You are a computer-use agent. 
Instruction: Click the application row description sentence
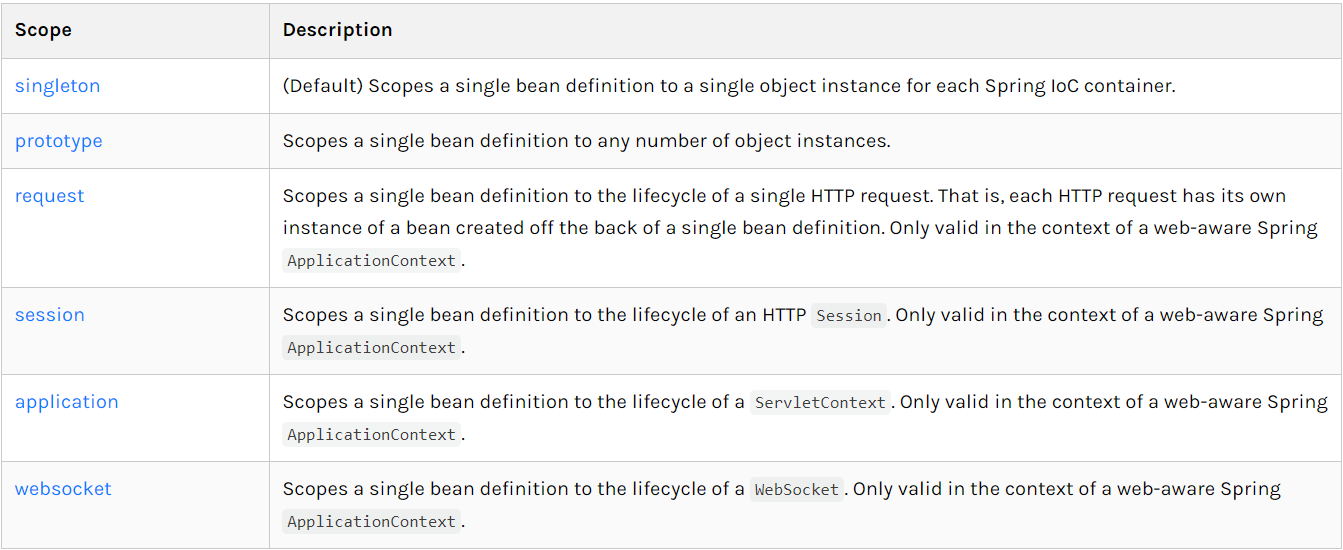click(x=514, y=402)
